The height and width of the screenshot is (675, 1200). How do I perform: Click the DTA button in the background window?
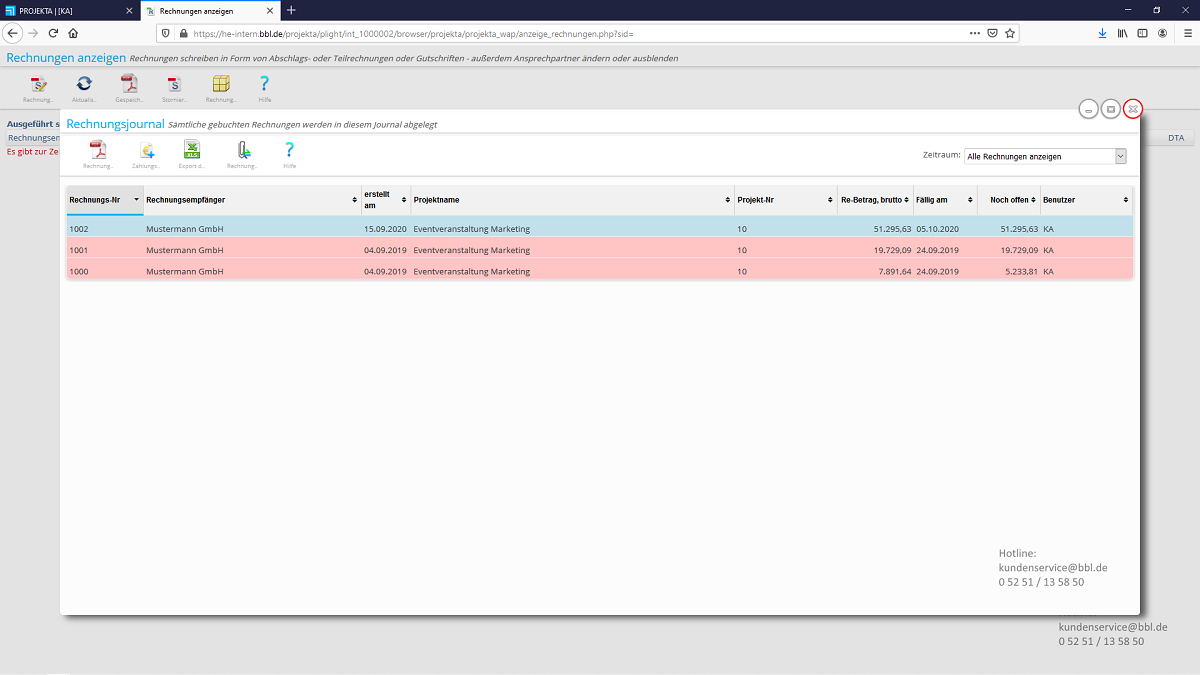click(x=1175, y=138)
